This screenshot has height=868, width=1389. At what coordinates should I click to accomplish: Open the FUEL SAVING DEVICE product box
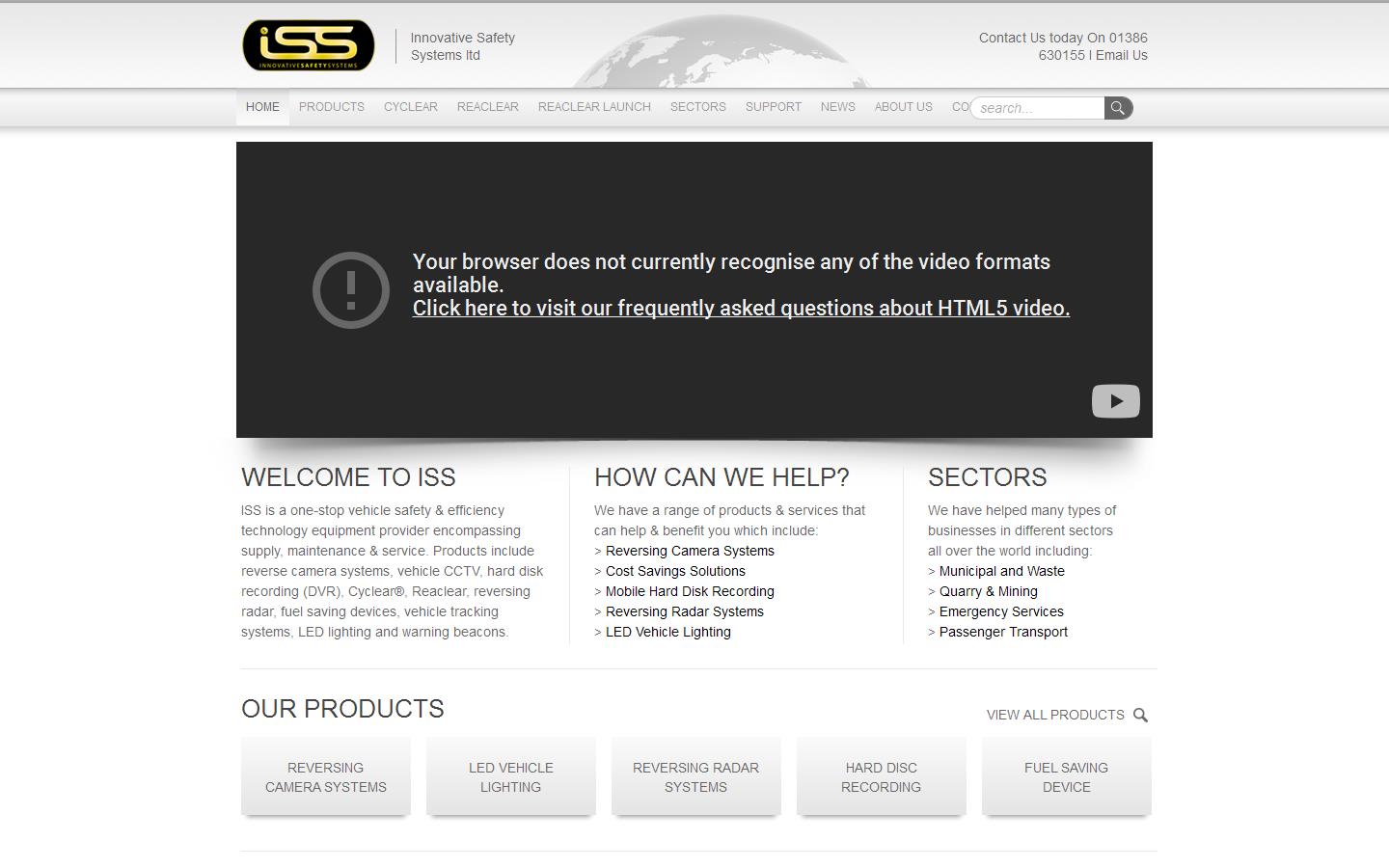pyautogui.click(x=1066, y=776)
